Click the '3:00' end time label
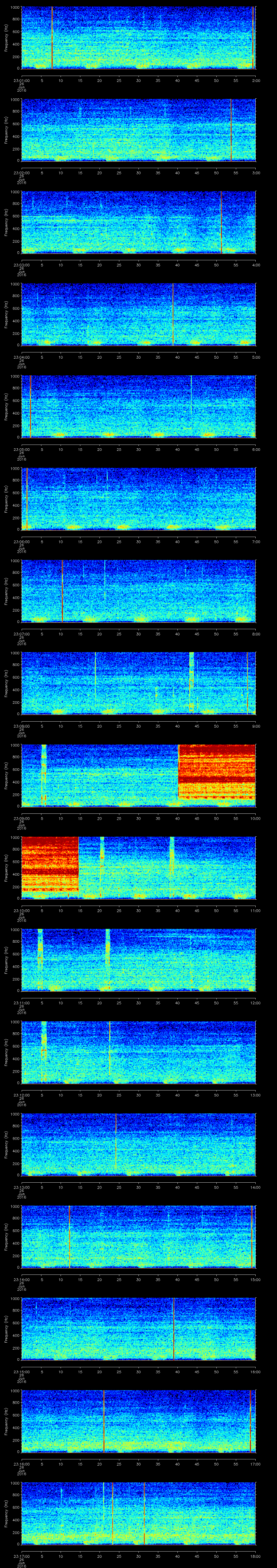This screenshot has width=277, height=1568. pos(256,173)
